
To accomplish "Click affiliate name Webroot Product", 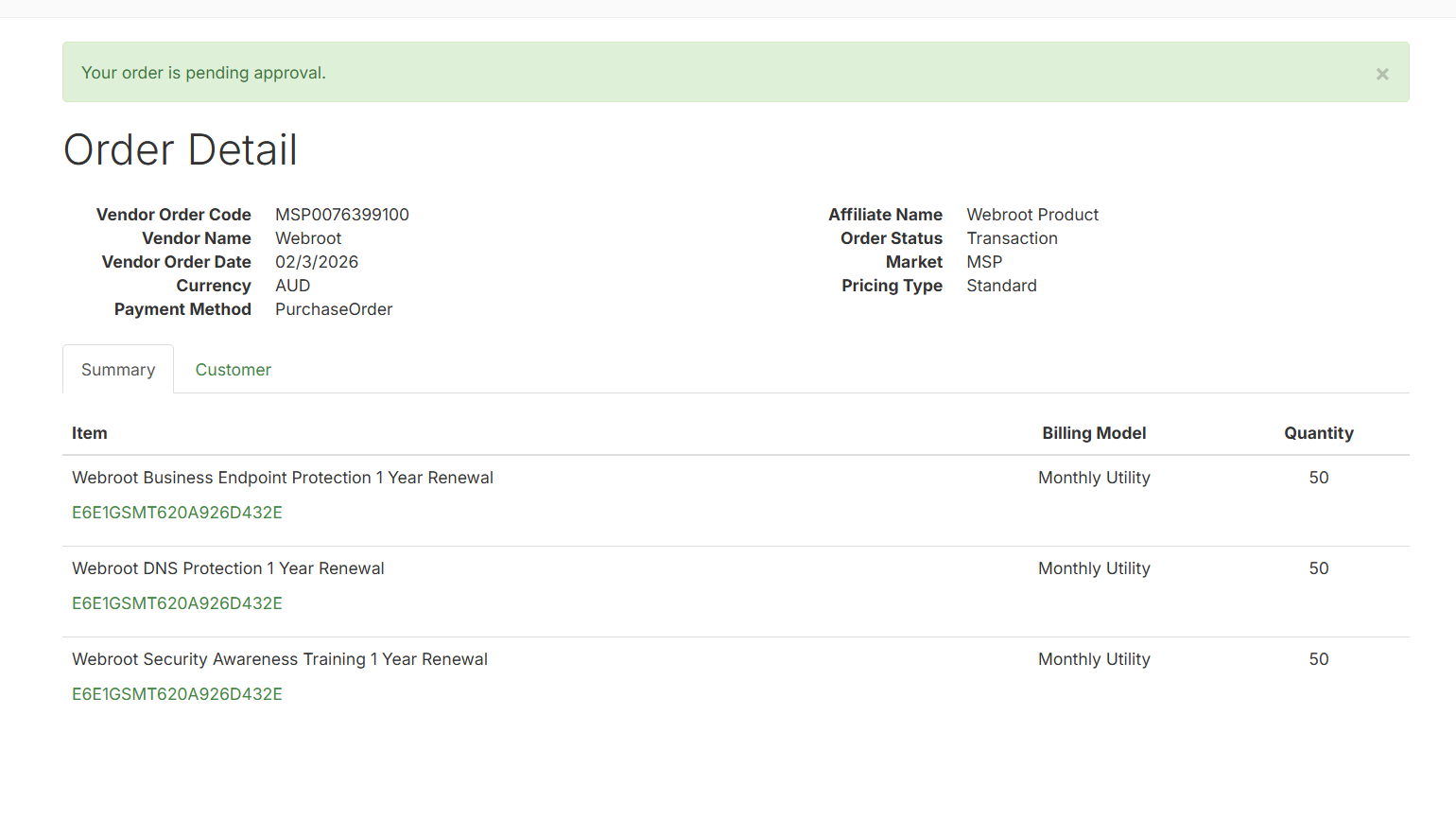I will (1032, 215).
